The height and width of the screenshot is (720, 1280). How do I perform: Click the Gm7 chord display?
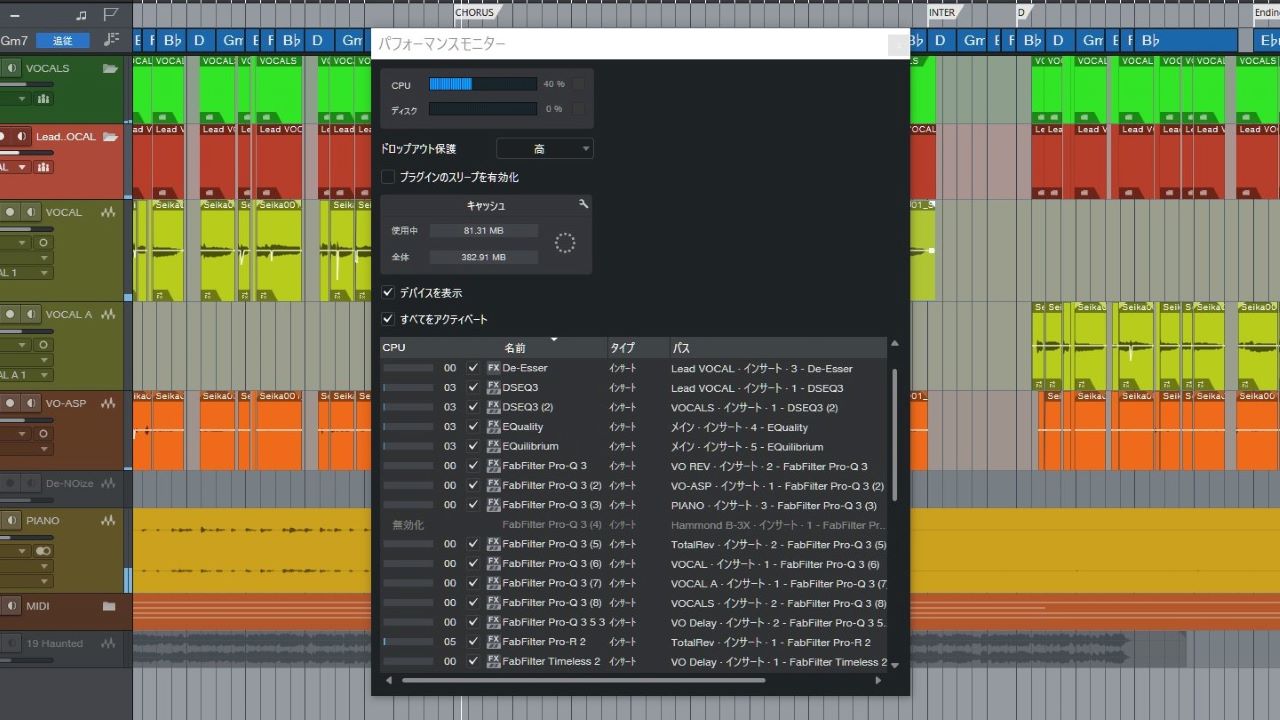[x=14, y=40]
